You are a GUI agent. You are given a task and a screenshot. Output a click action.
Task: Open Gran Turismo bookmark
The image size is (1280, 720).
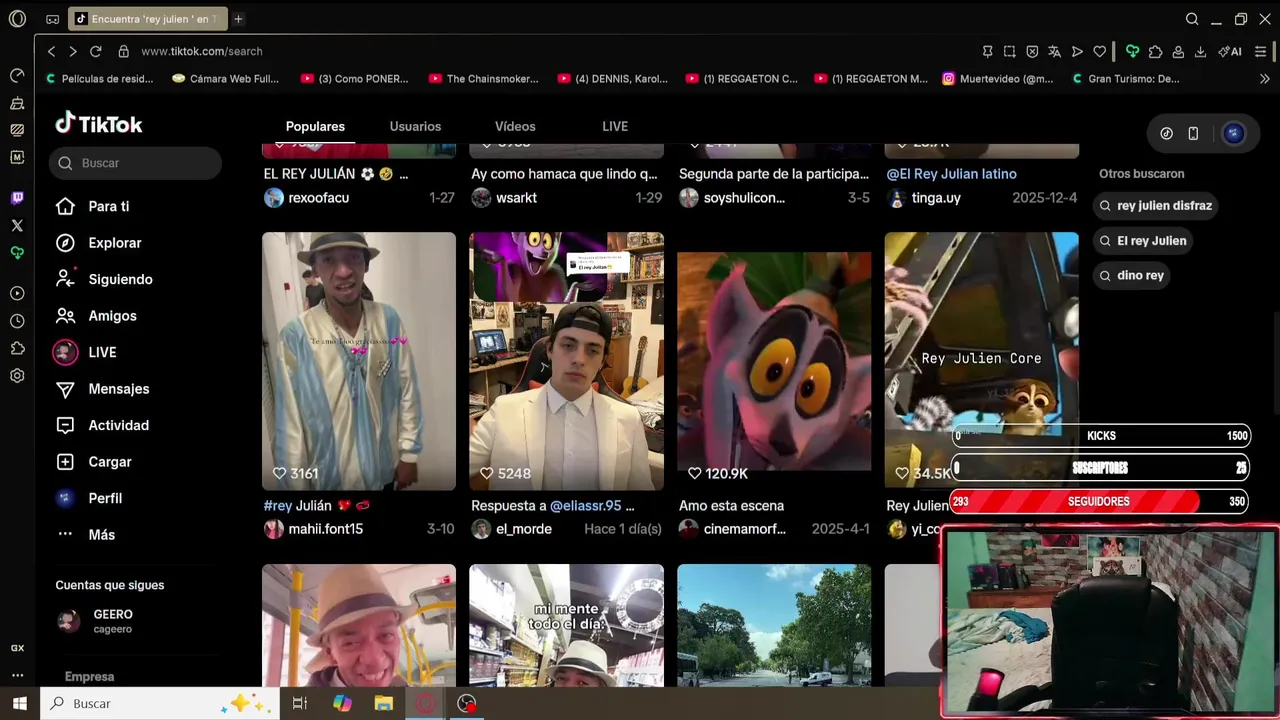tap(1125, 78)
